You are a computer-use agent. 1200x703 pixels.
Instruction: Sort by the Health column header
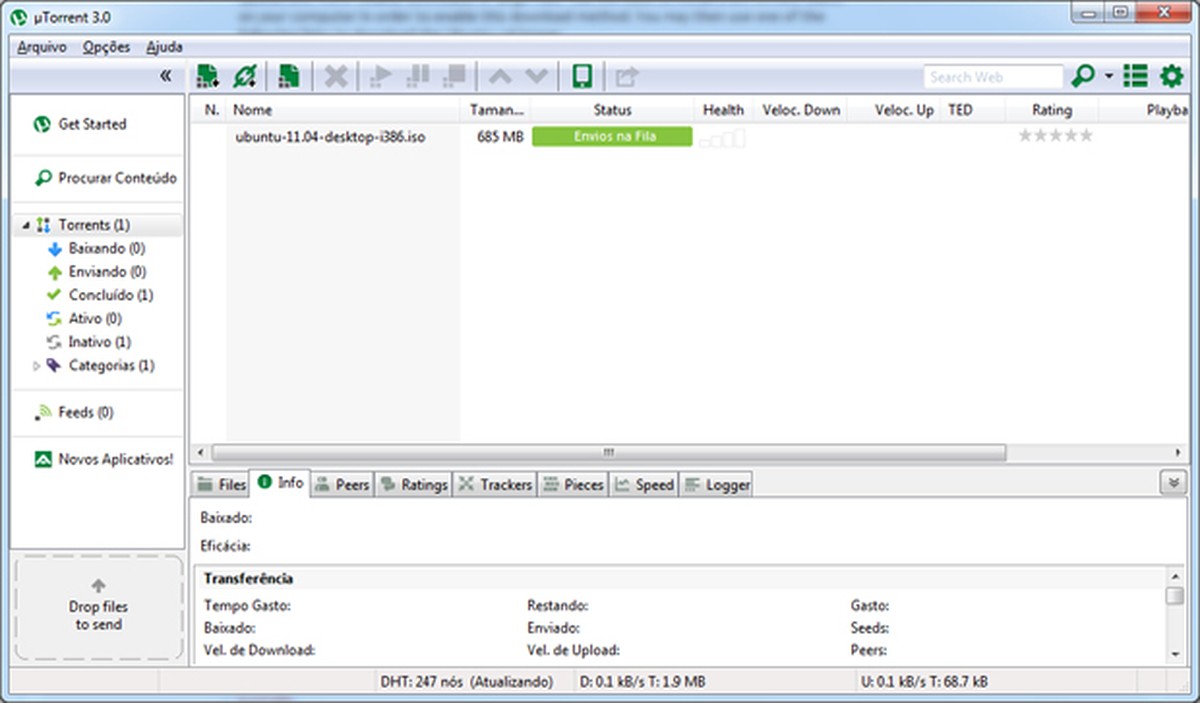pos(723,110)
